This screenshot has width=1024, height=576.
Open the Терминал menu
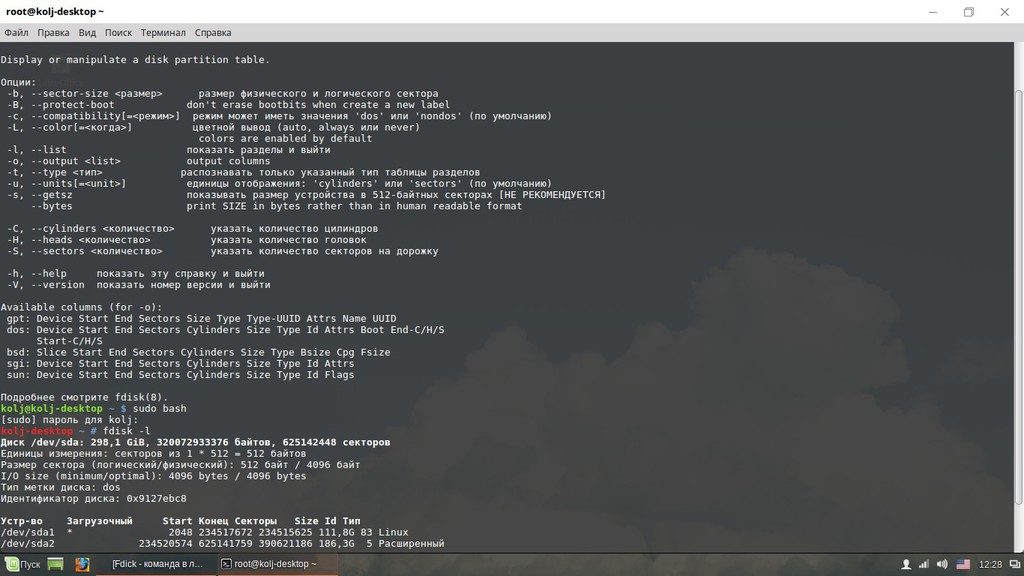[163, 33]
